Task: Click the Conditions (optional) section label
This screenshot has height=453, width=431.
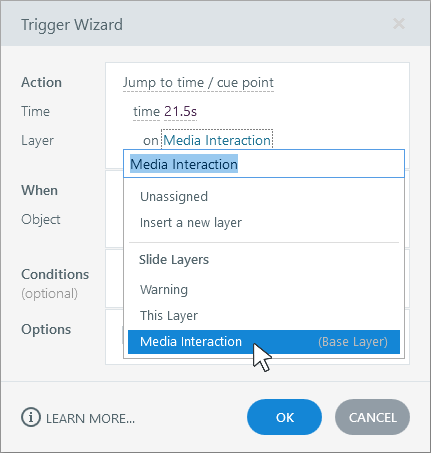Action: click(55, 283)
